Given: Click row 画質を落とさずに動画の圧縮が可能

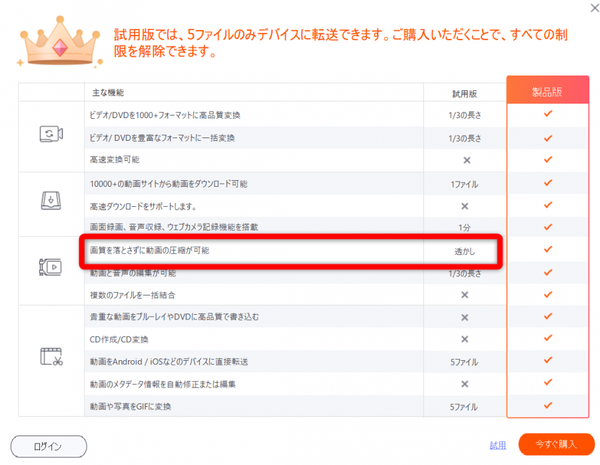Looking at the screenshot, I should (x=149, y=250).
